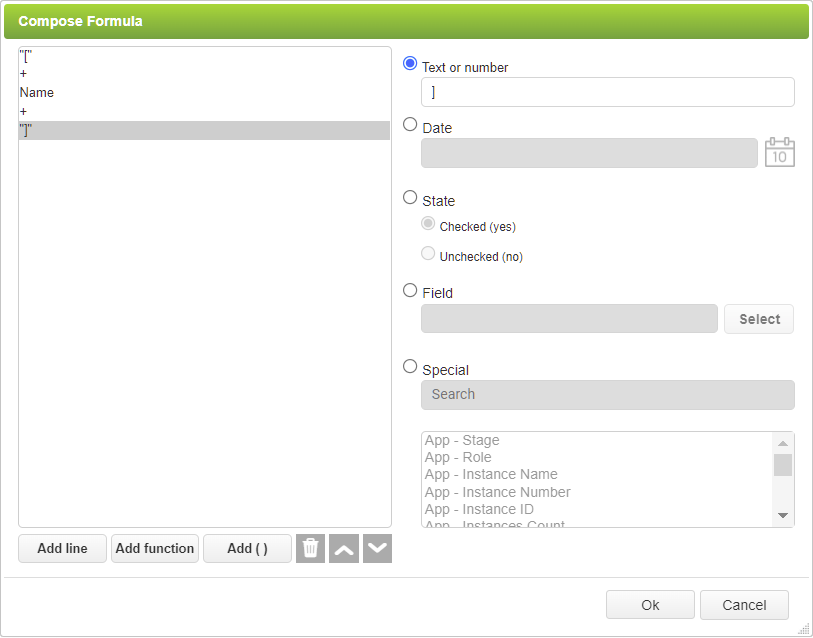Viewport: 813px width, 638px height.
Task: Select the opening bracket formula line
Action: pos(26,56)
